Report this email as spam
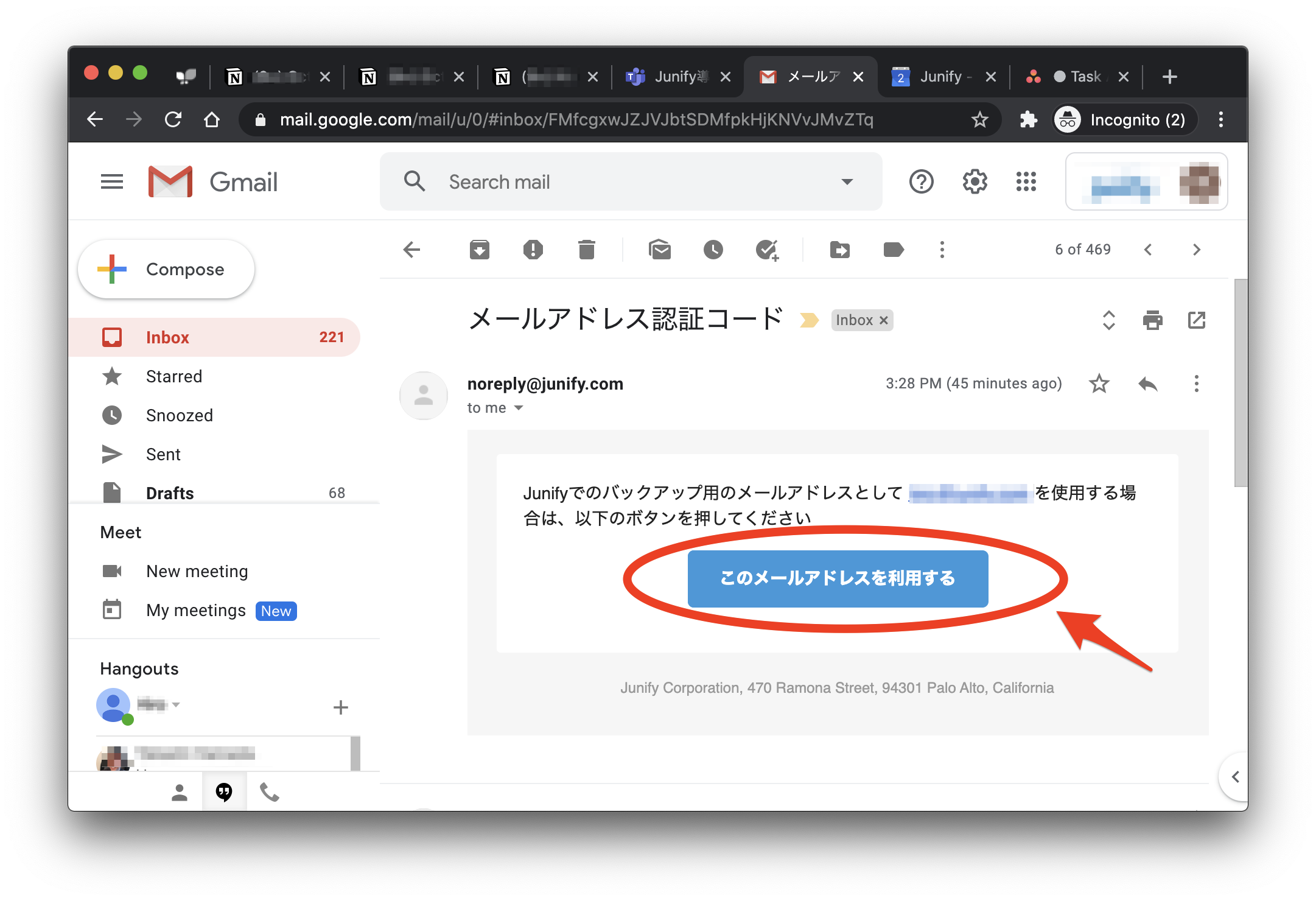This screenshot has width=1316, height=901. click(533, 250)
